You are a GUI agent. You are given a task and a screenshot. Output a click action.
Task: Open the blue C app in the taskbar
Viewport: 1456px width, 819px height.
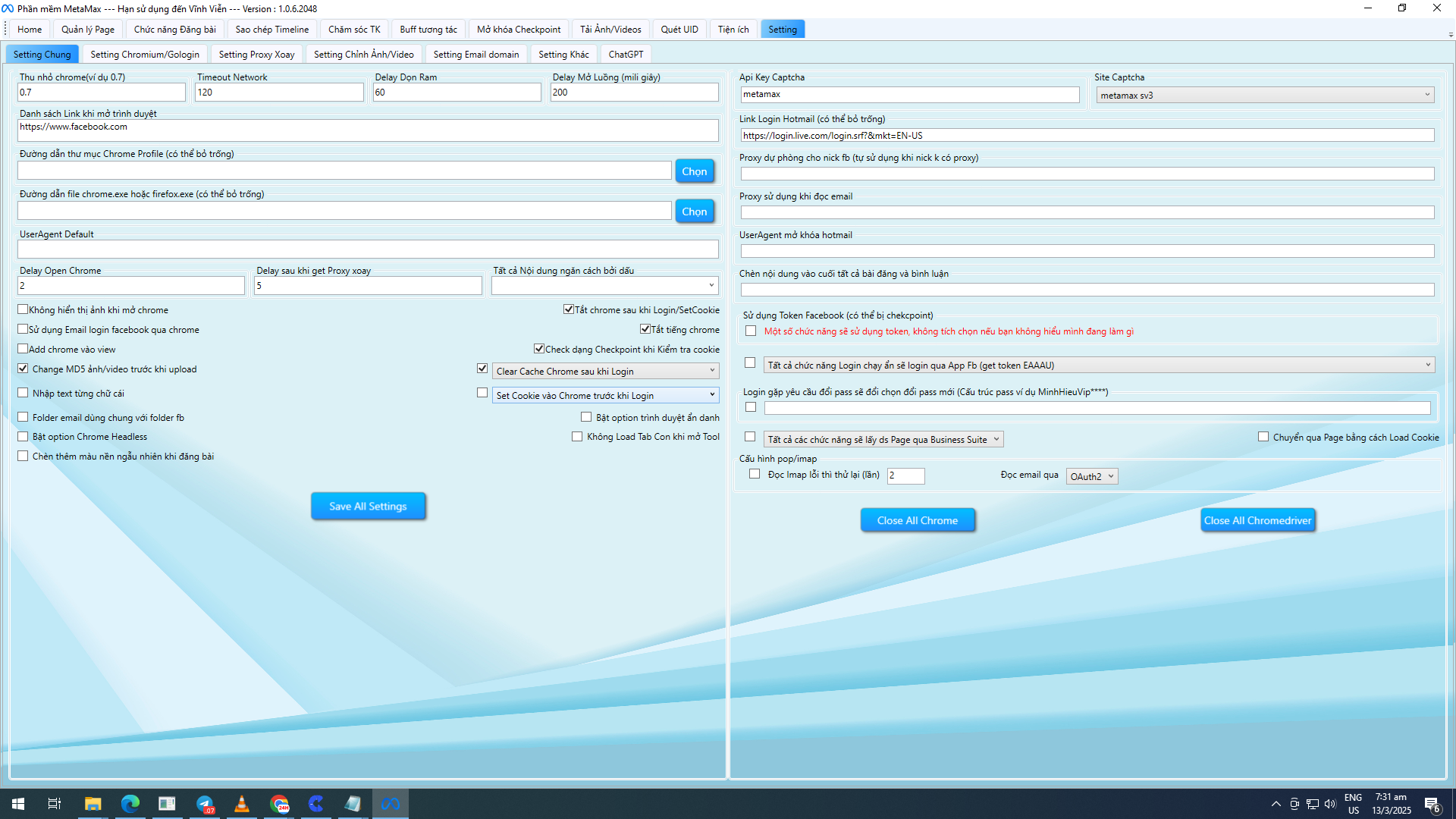[x=316, y=804]
